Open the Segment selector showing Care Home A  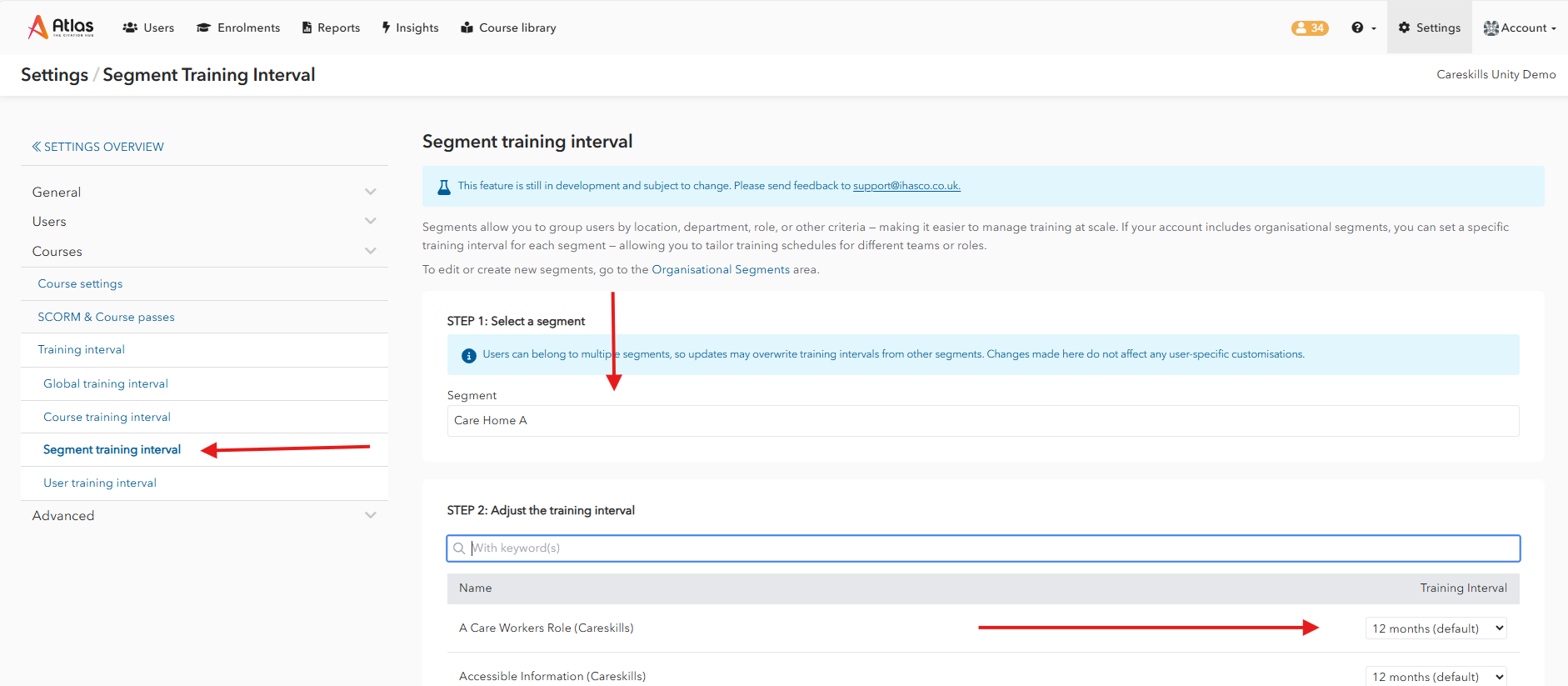tap(983, 421)
